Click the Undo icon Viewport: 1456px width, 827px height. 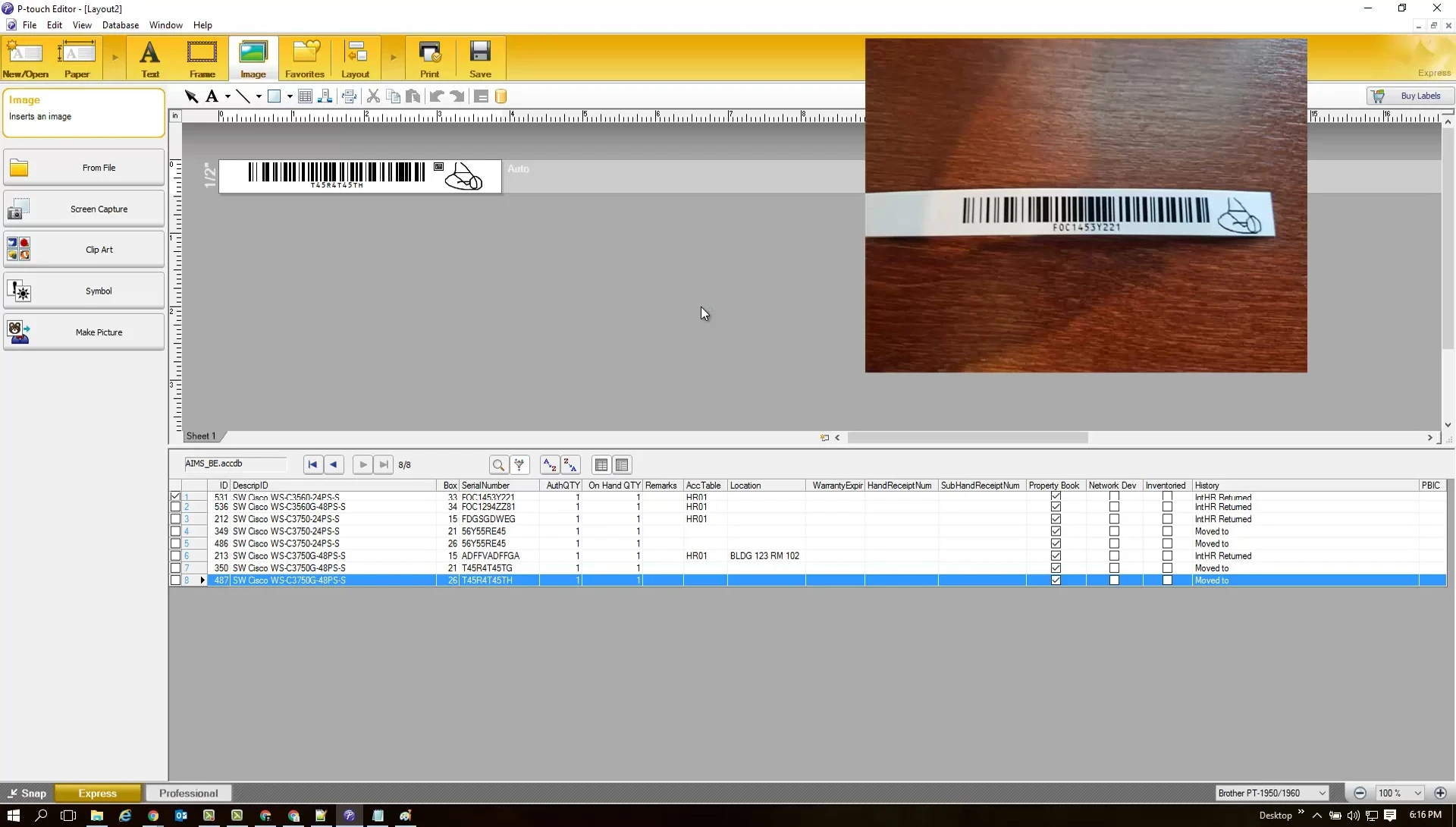pos(437,96)
